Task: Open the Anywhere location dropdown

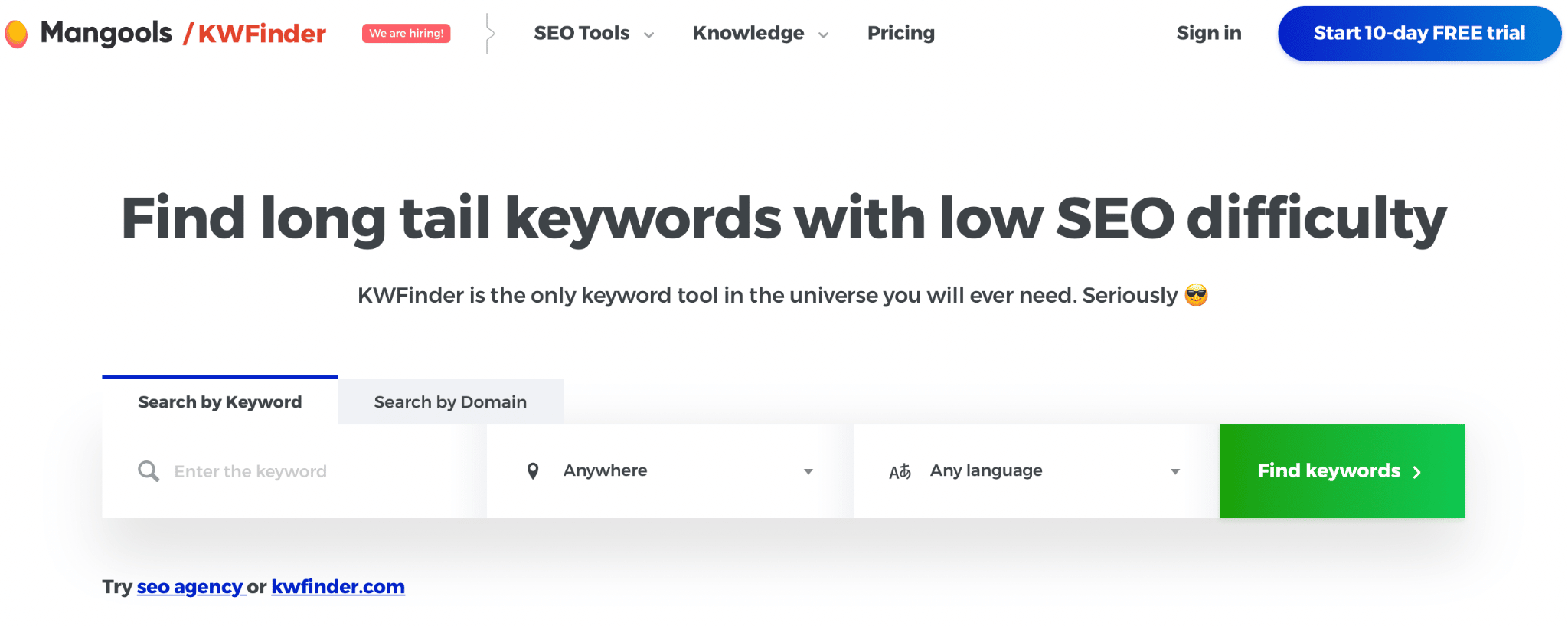Action: (x=670, y=471)
